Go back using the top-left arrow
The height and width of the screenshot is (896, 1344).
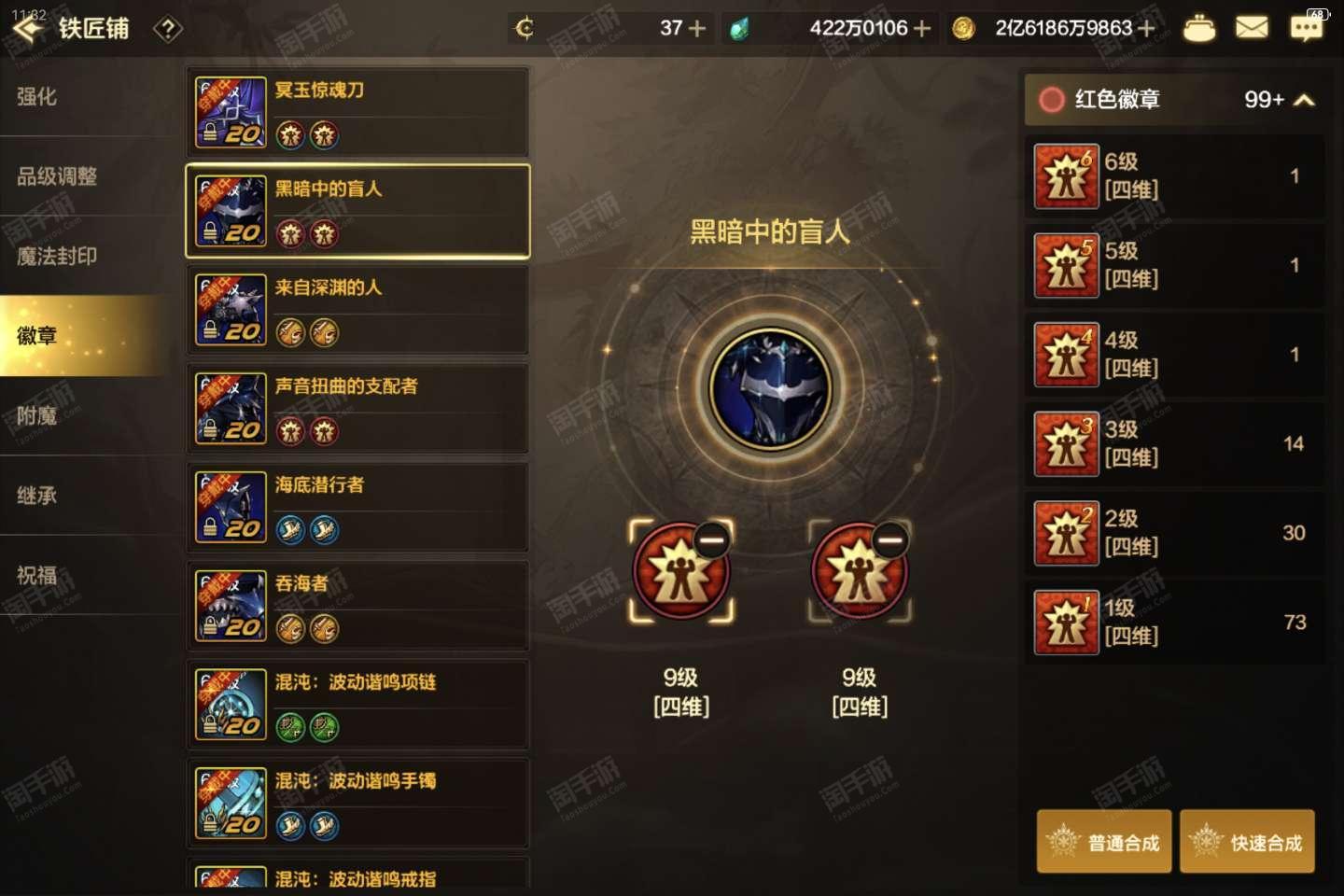pyautogui.click(x=28, y=29)
